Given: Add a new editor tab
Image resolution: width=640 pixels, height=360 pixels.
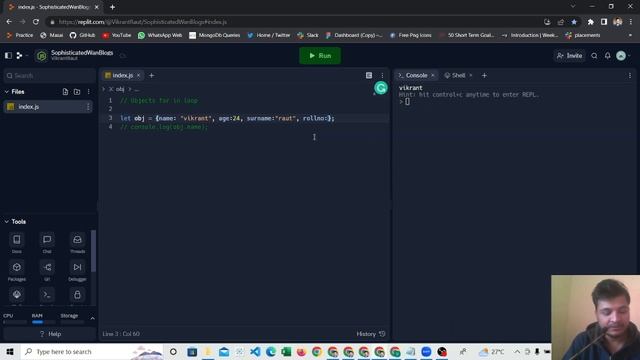Looking at the screenshot, I should coord(151,76).
